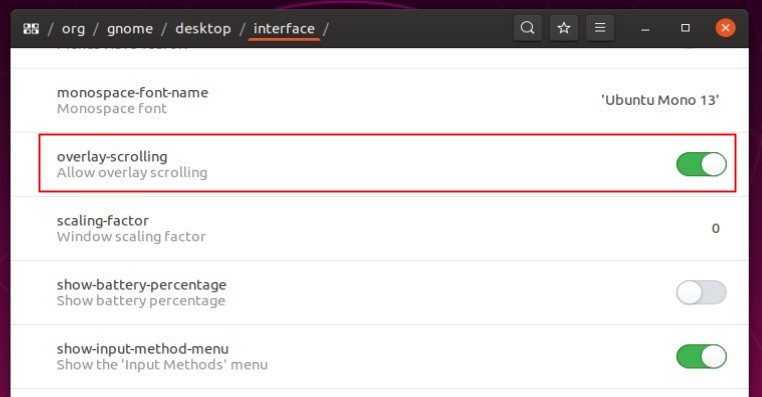The image size is (762, 397).
Task: Close dconf Editor with orange X
Action: coord(726,28)
